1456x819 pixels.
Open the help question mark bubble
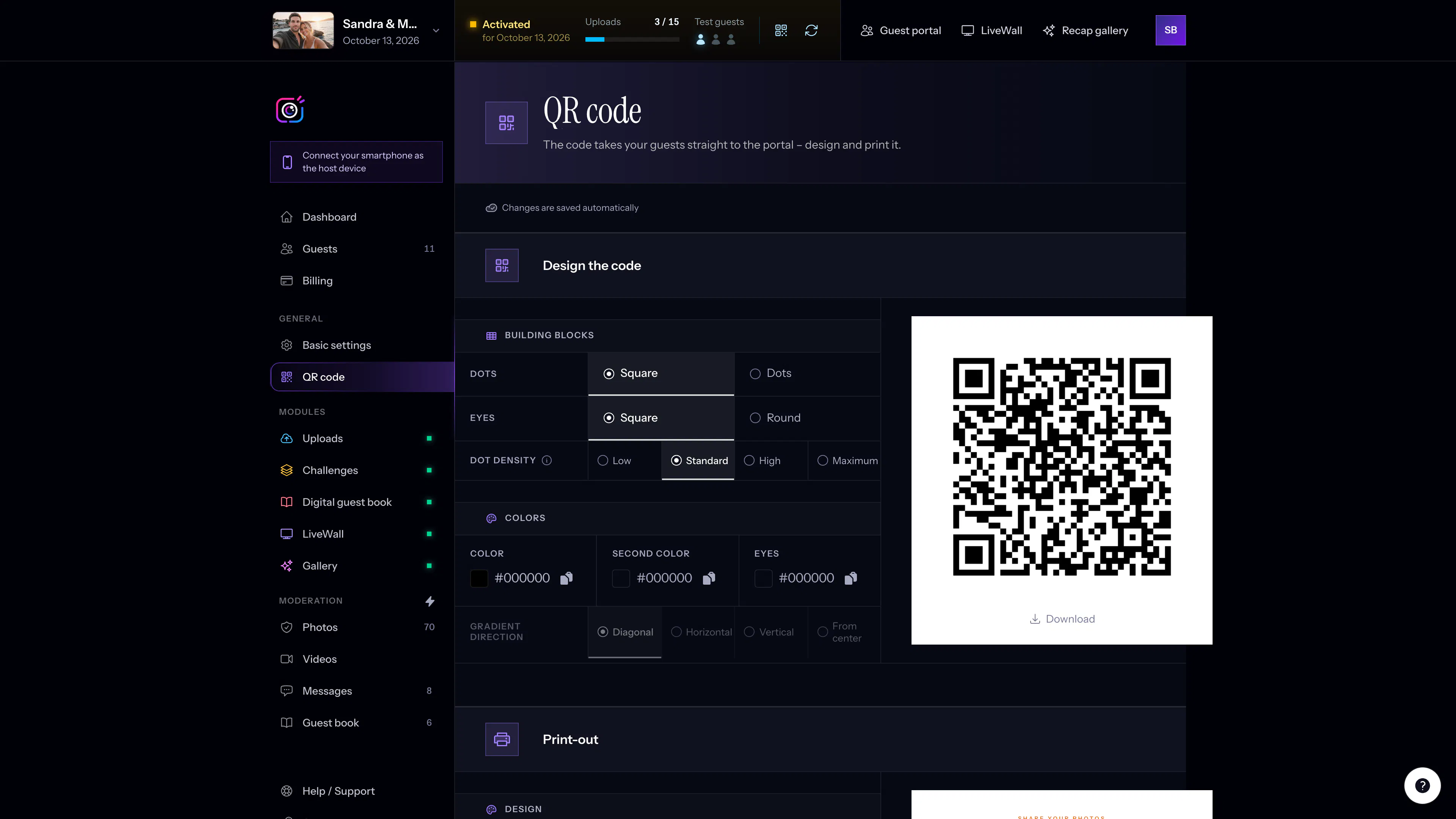pyautogui.click(x=1422, y=785)
